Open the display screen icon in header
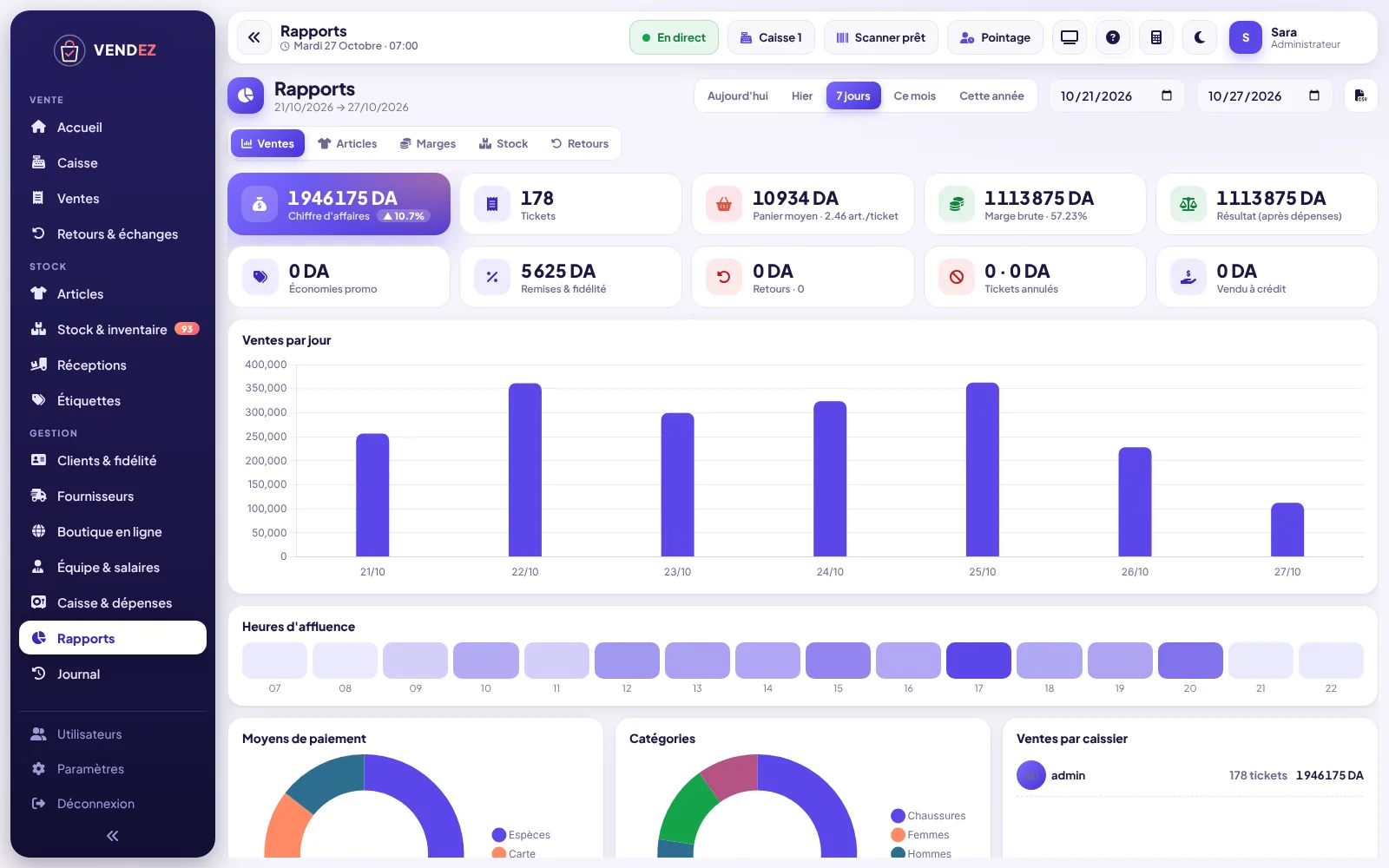 tap(1070, 37)
